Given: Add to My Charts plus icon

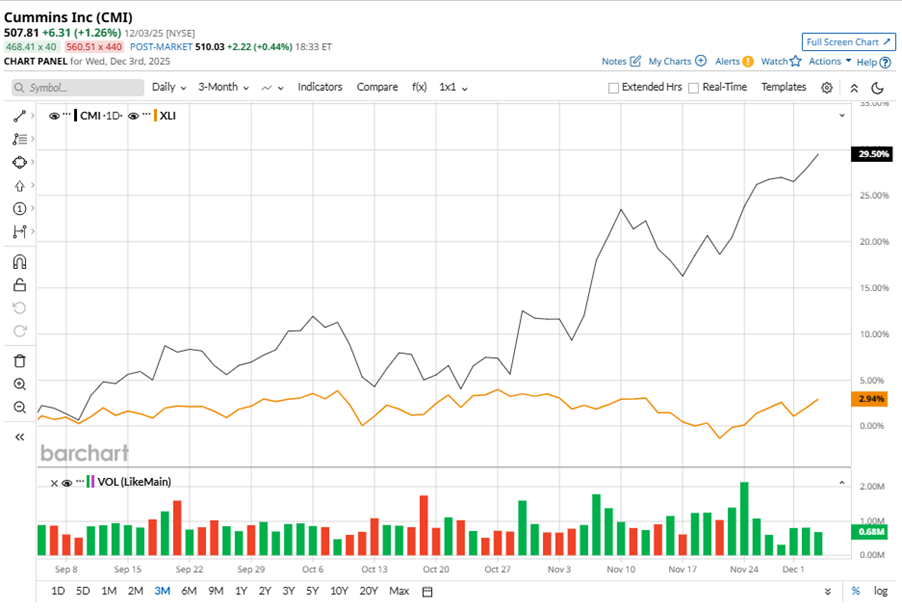Looking at the screenshot, I should pyautogui.click(x=701, y=61).
